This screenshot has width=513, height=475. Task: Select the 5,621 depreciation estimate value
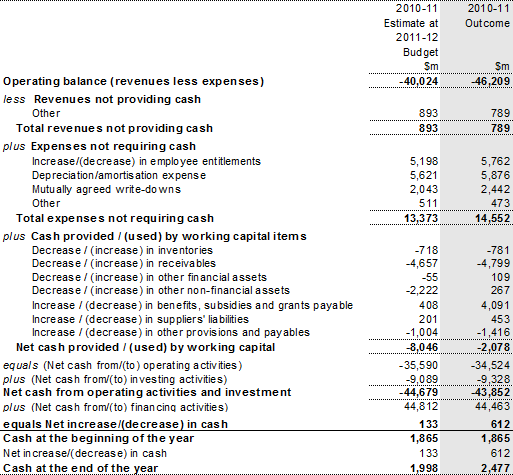pyautogui.click(x=424, y=175)
